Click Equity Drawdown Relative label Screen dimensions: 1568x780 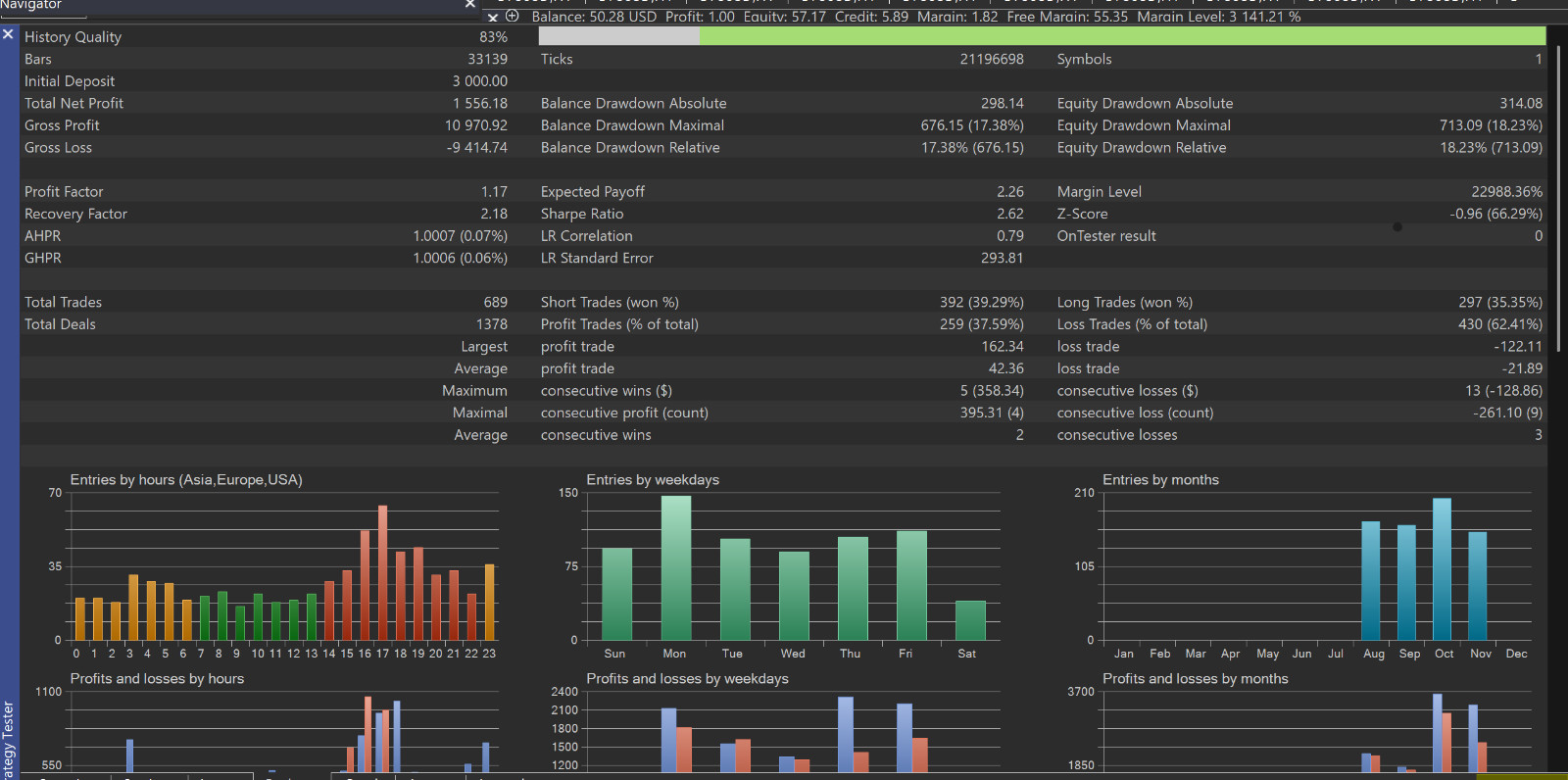pyautogui.click(x=1142, y=148)
